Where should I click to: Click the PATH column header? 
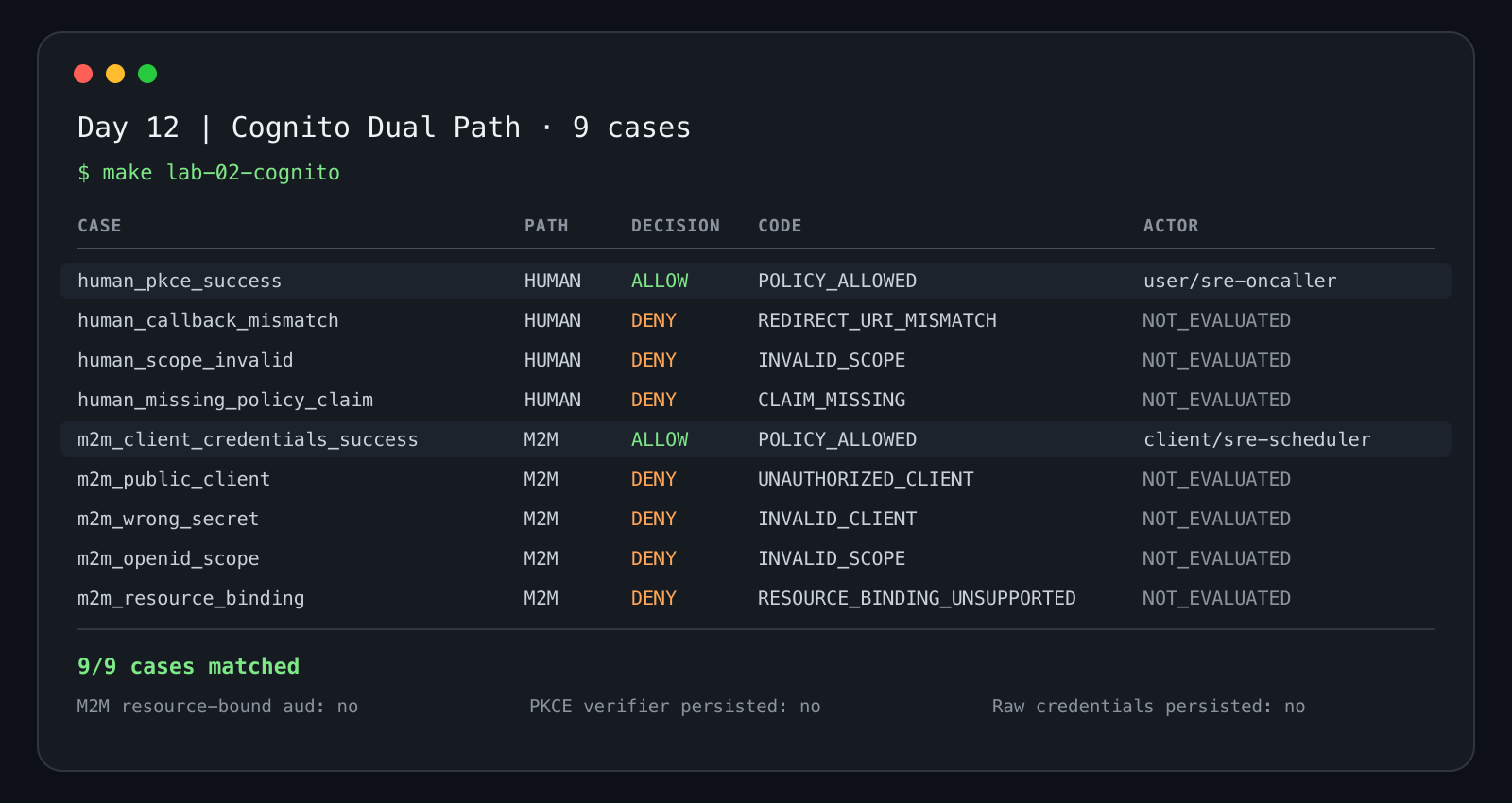tap(546, 226)
